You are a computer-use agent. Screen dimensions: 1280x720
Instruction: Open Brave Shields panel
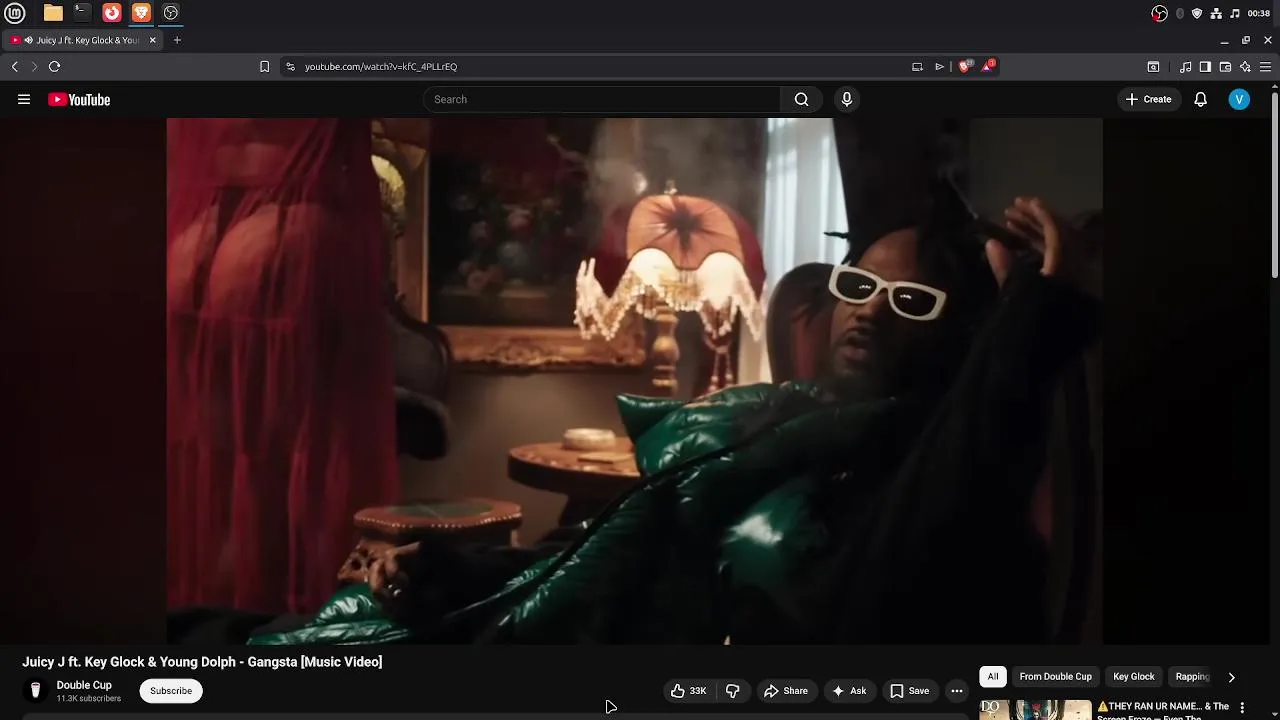[x=965, y=66]
